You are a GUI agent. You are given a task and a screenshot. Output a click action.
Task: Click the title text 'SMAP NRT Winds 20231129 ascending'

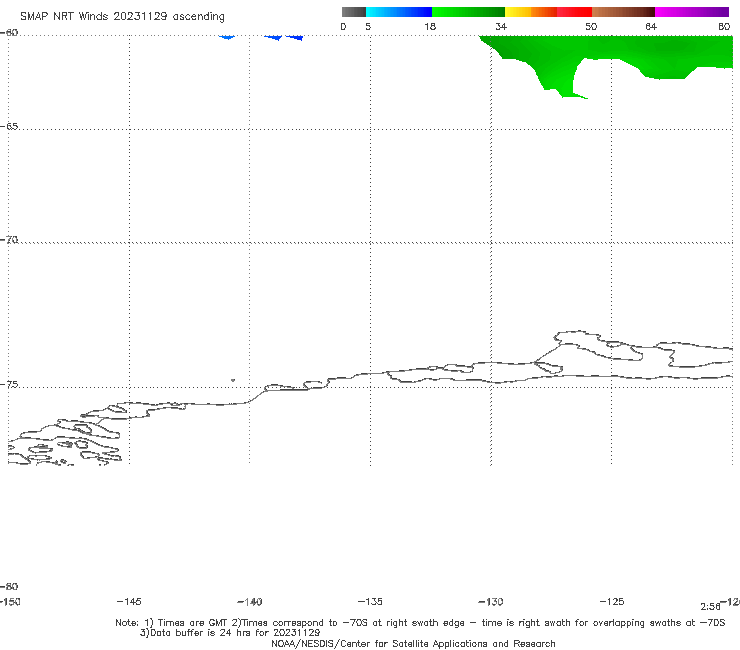click(122, 17)
